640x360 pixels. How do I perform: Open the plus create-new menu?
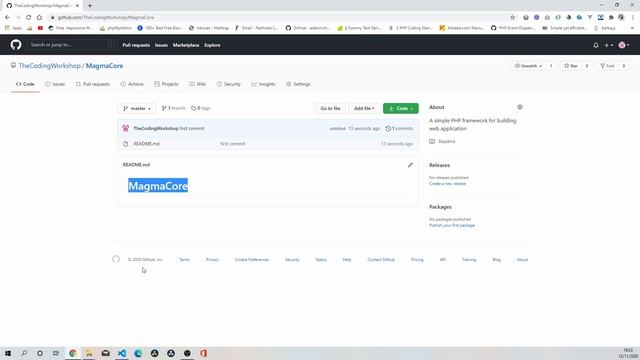(x=609, y=45)
